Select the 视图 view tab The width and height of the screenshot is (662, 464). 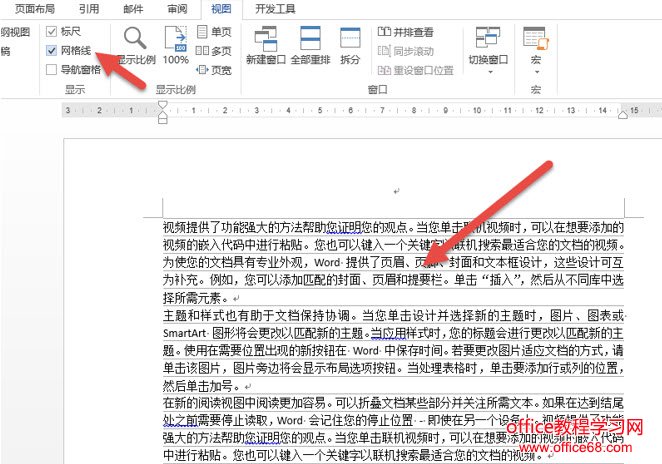point(221,9)
